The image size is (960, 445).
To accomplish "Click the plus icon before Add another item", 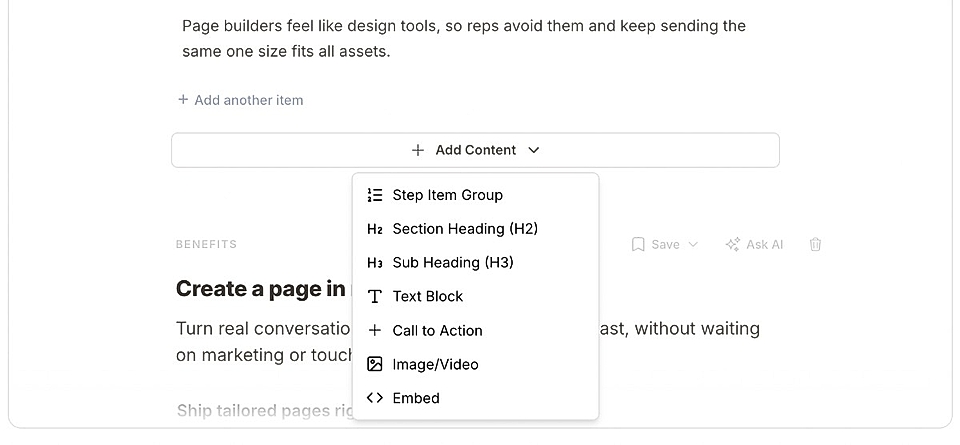I will pyautogui.click(x=182, y=99).
